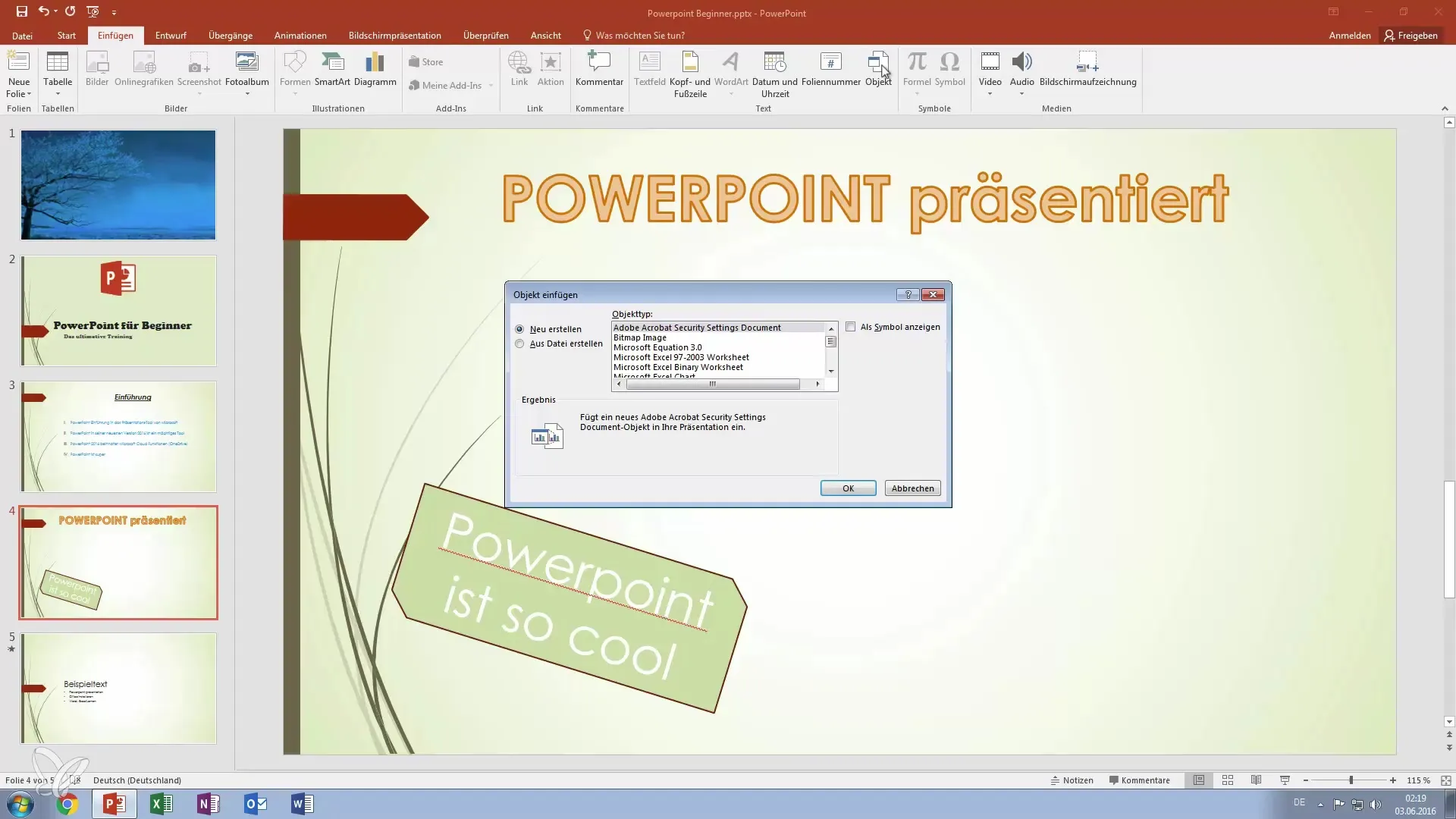The width and height of the screenshot is (1456, 819).
Task: Switch to reading view icon
Action: click(1257, 780)
